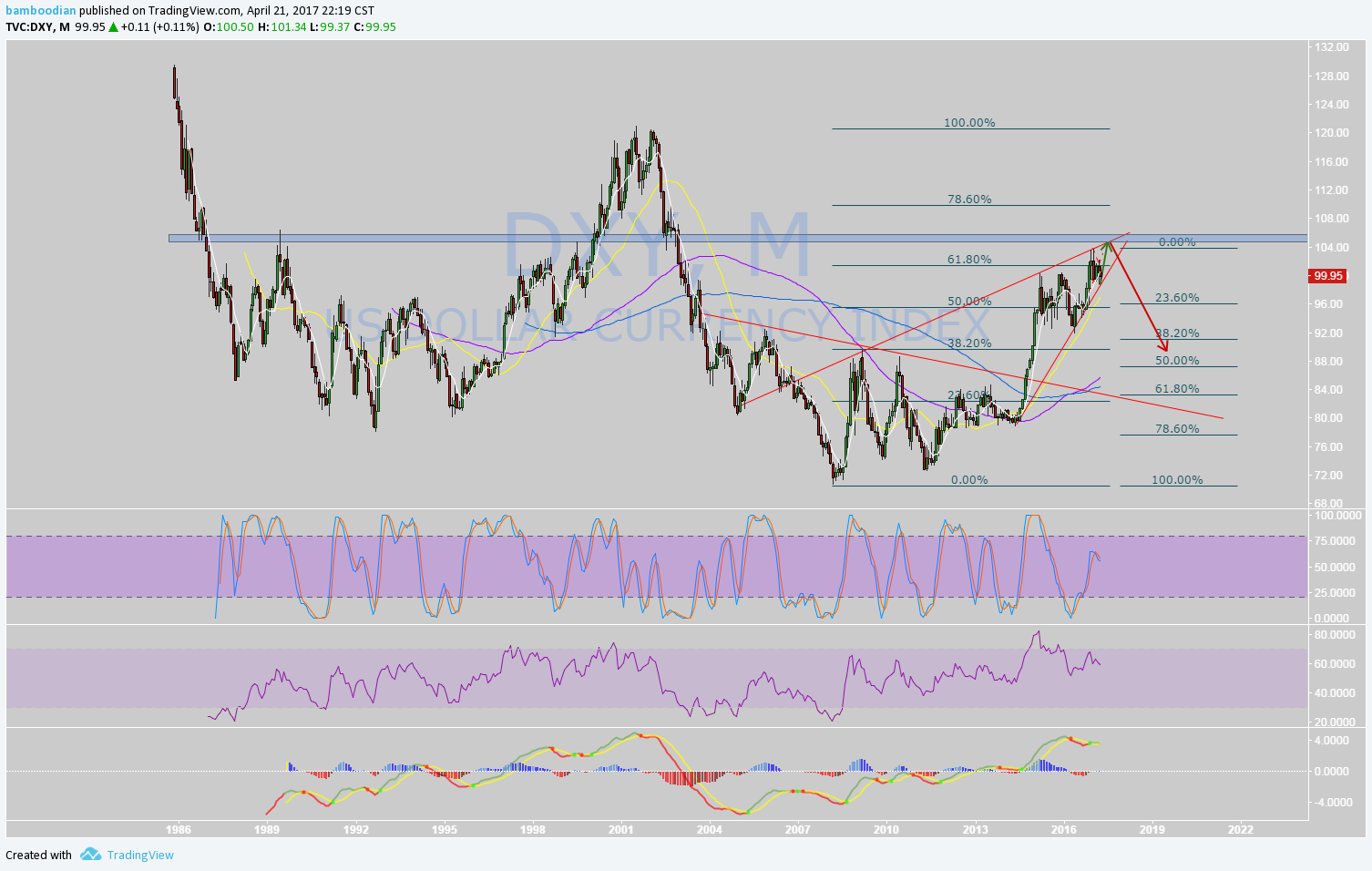
Task: Click the 2016 year label on time axis
Action: point(1064,830)
